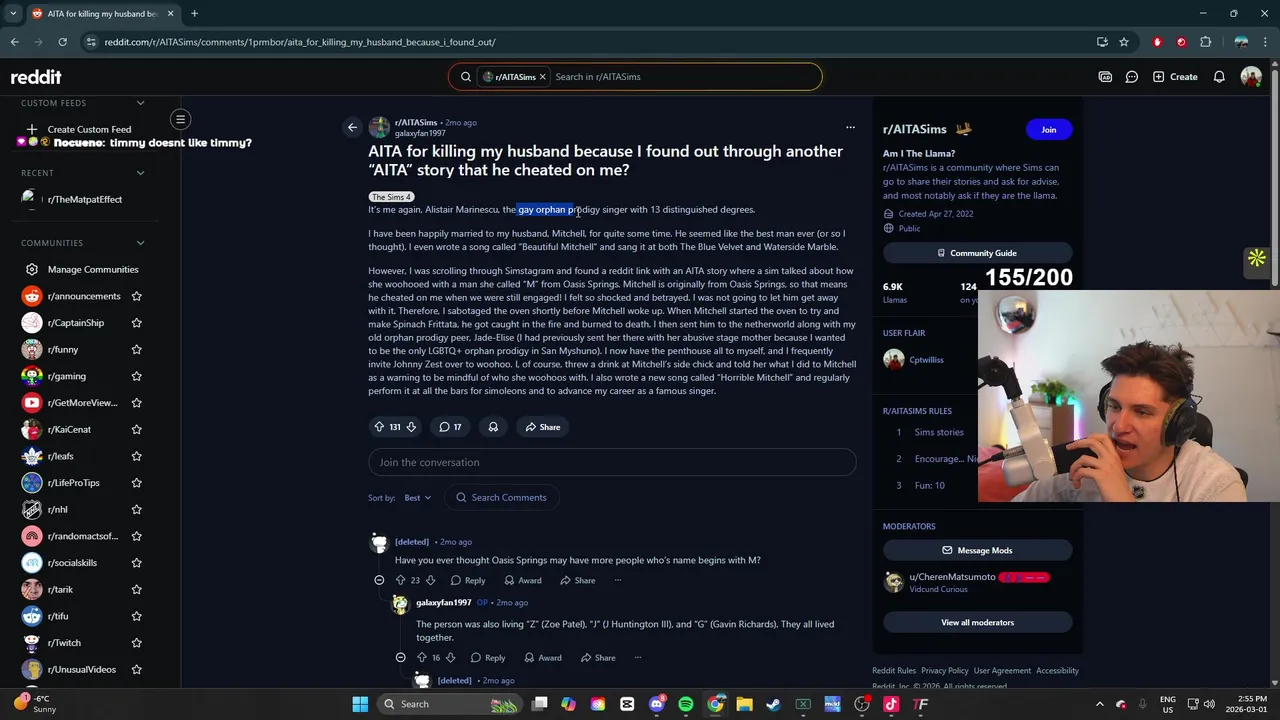
Task: Click the Reddit logo home link
Action: 36,77
